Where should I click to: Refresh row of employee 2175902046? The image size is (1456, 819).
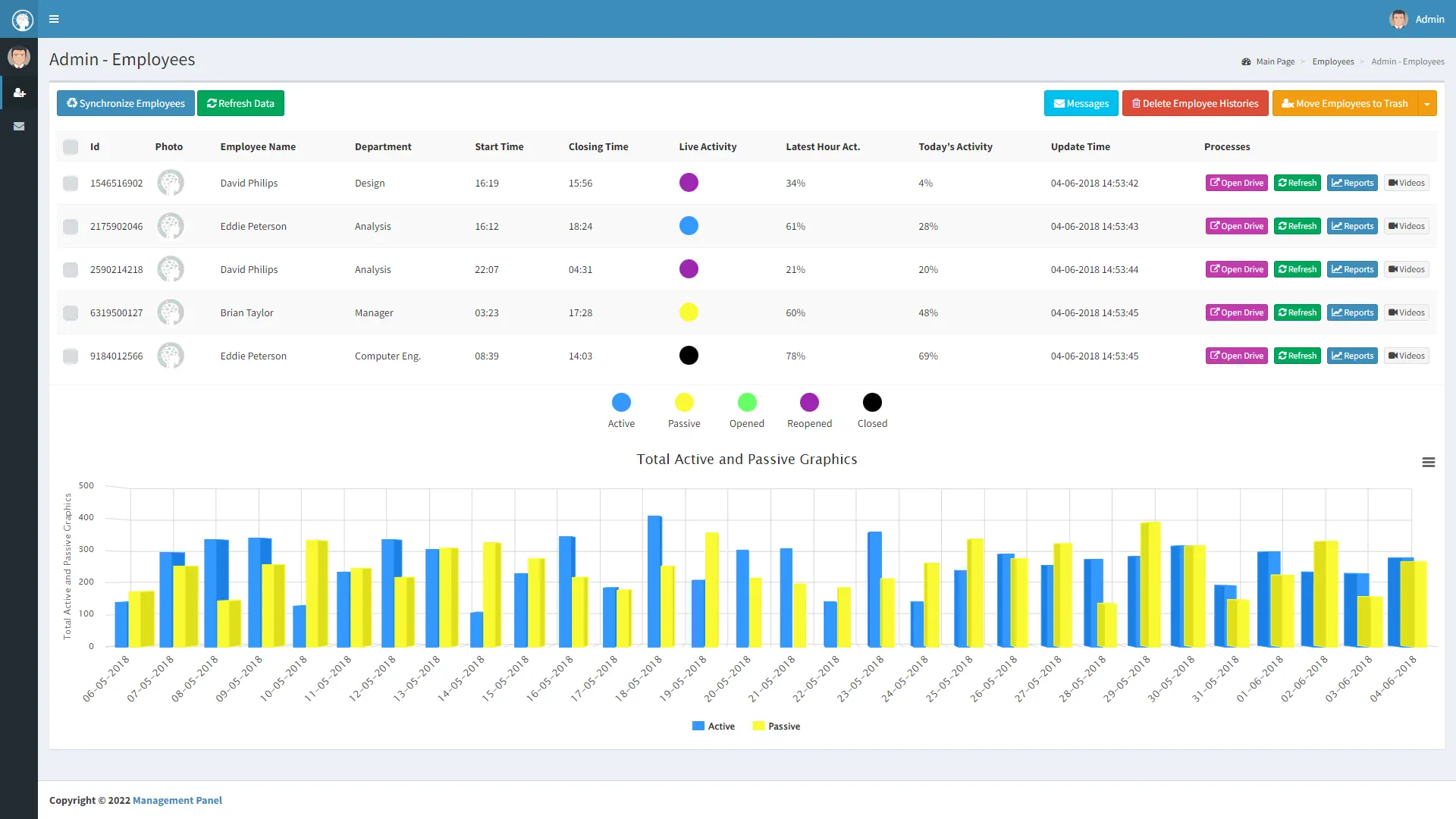tap(1297, 226)
